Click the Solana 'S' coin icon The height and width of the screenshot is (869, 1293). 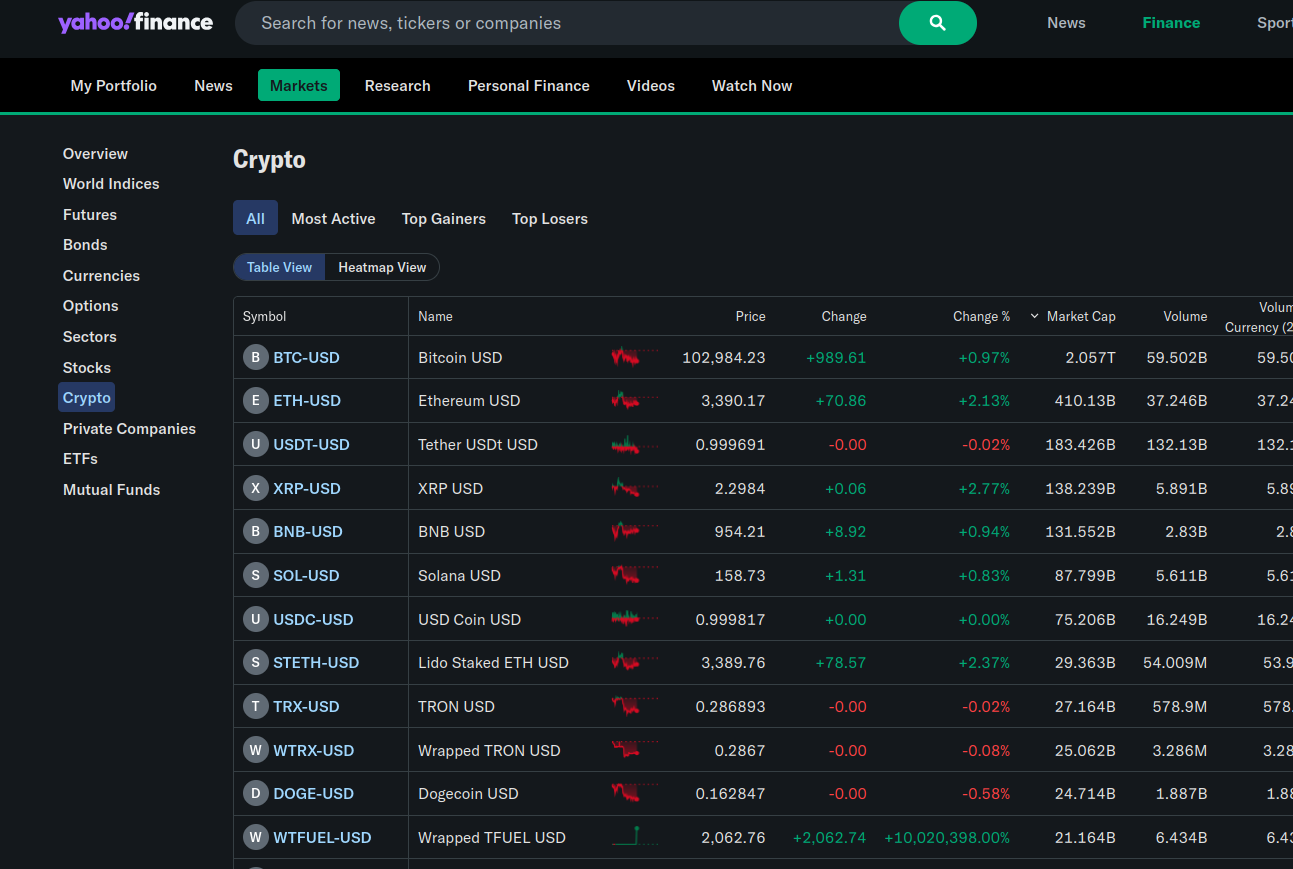(255, 576)
